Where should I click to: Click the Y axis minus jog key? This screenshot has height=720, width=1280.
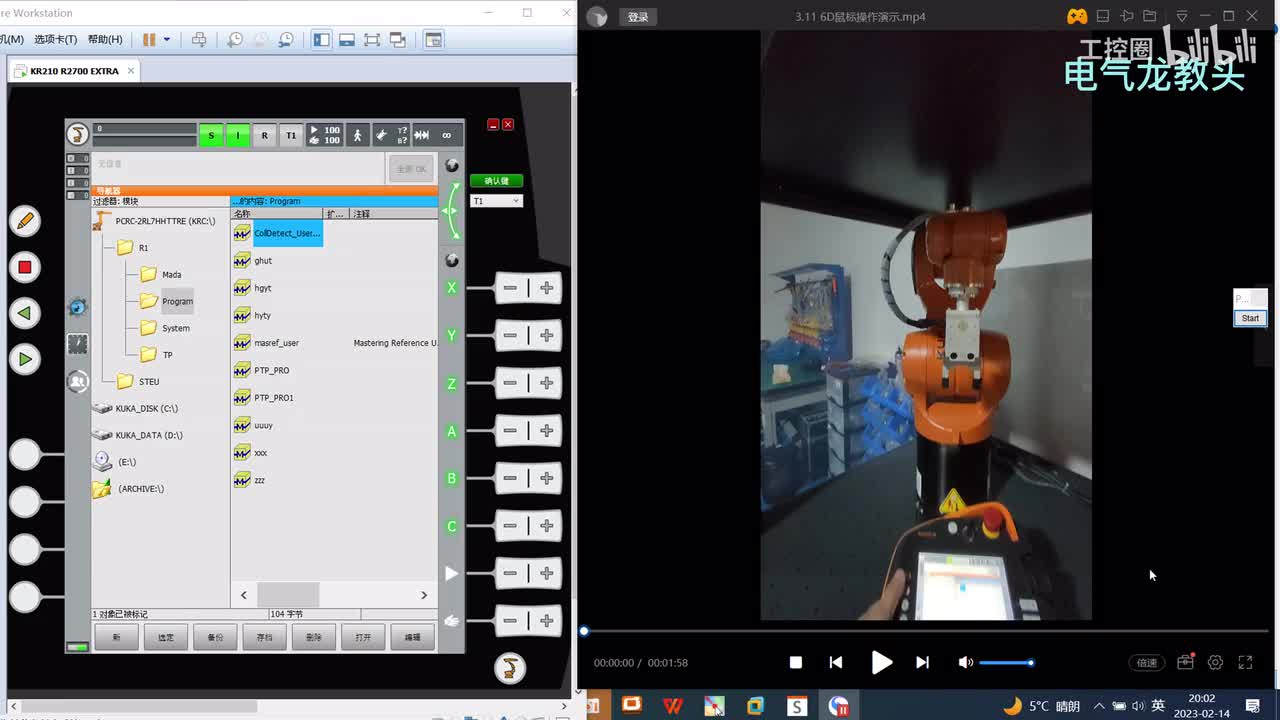coord(510,336)
